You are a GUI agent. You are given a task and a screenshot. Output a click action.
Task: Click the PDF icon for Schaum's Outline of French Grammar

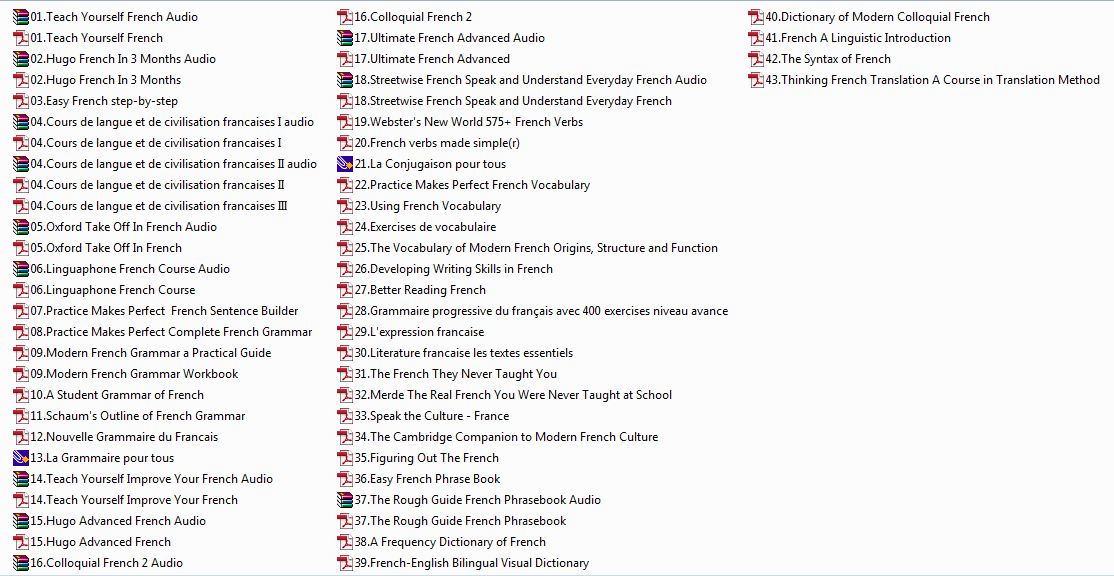[x=21, y=416]
